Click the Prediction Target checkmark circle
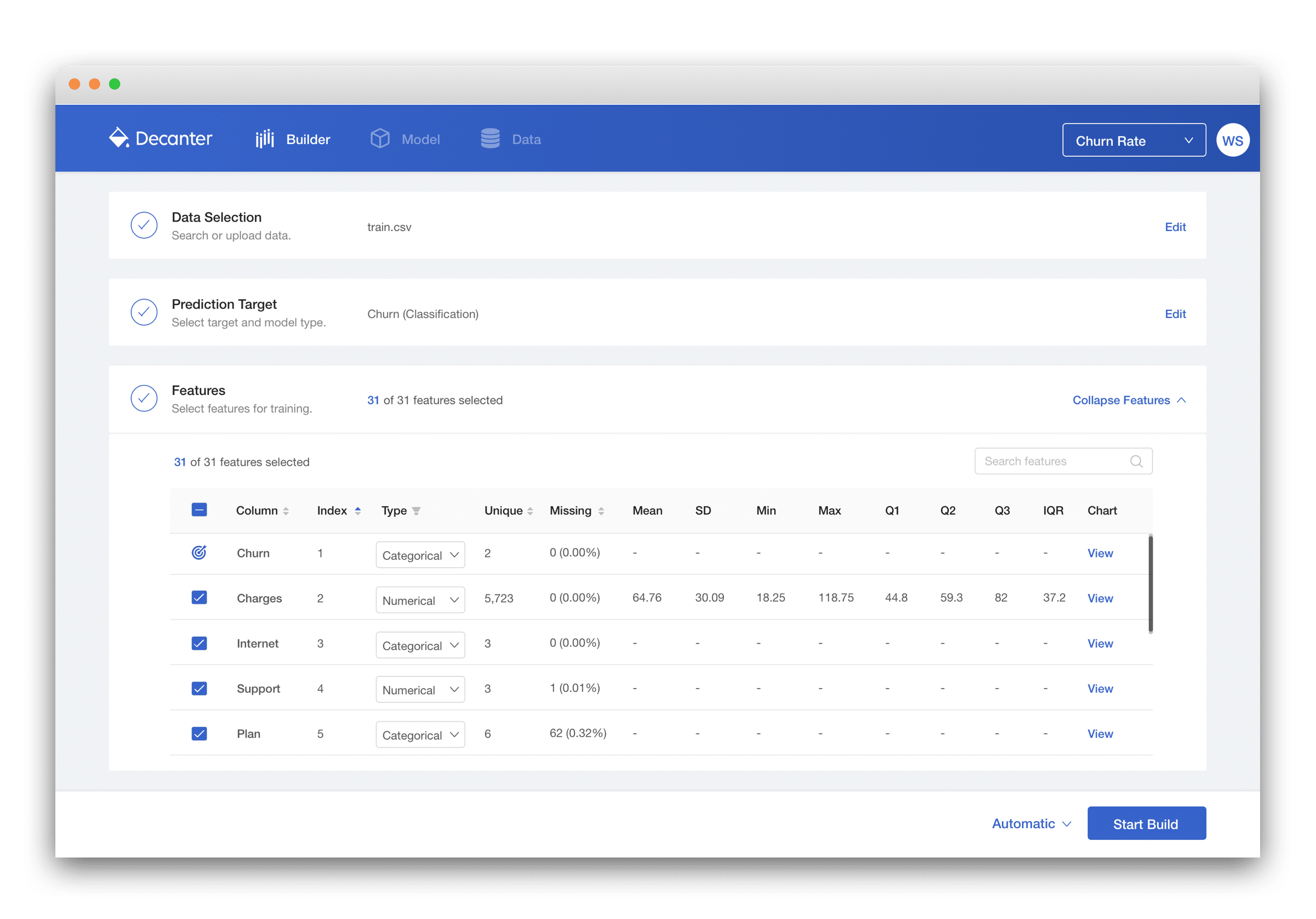The image size is (1316, 919). 144,312
